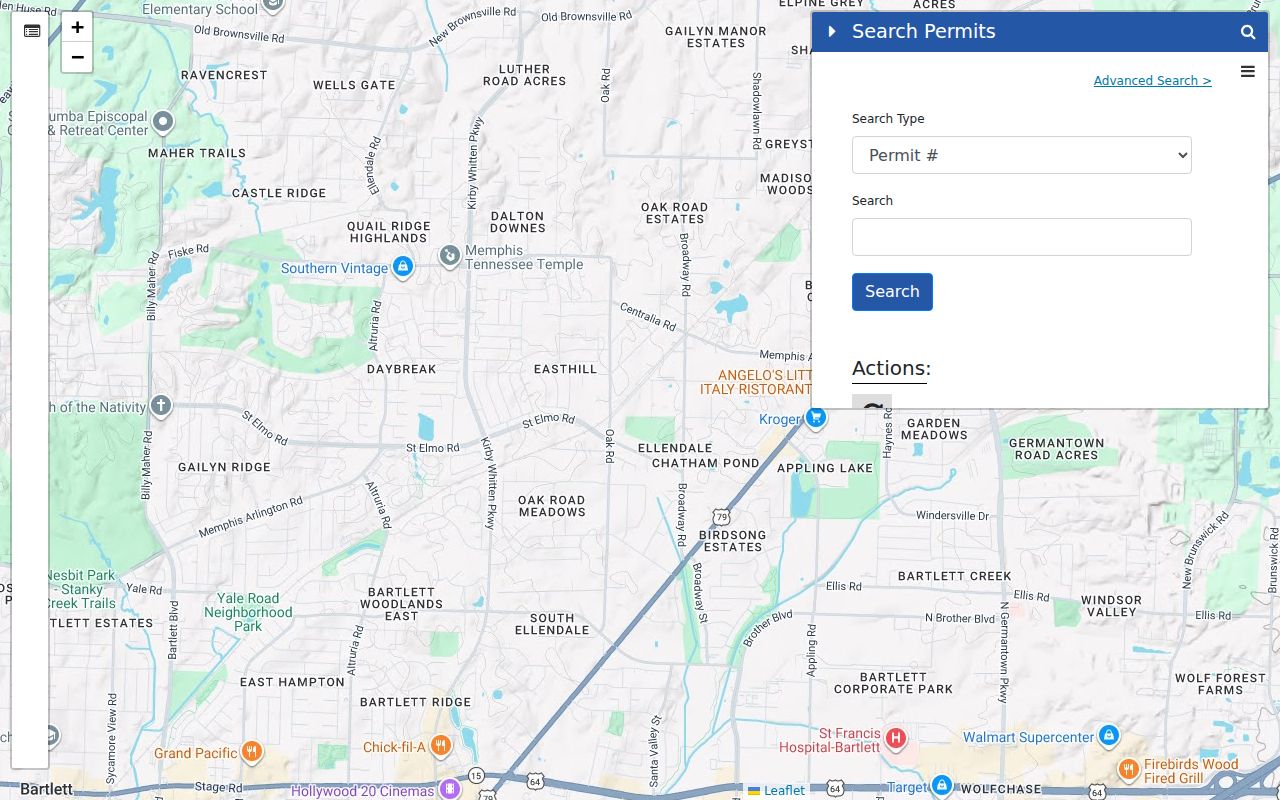Image resolution: width=1280 pixels, height=800 pixels.
Task: Click the blue Search button
Action: (x=892, y=292)
